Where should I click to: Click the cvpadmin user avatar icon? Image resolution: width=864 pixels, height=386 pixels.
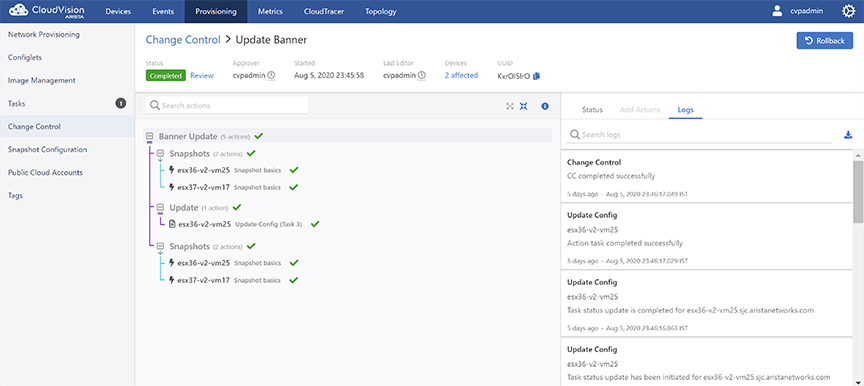[x=777, y=11]
